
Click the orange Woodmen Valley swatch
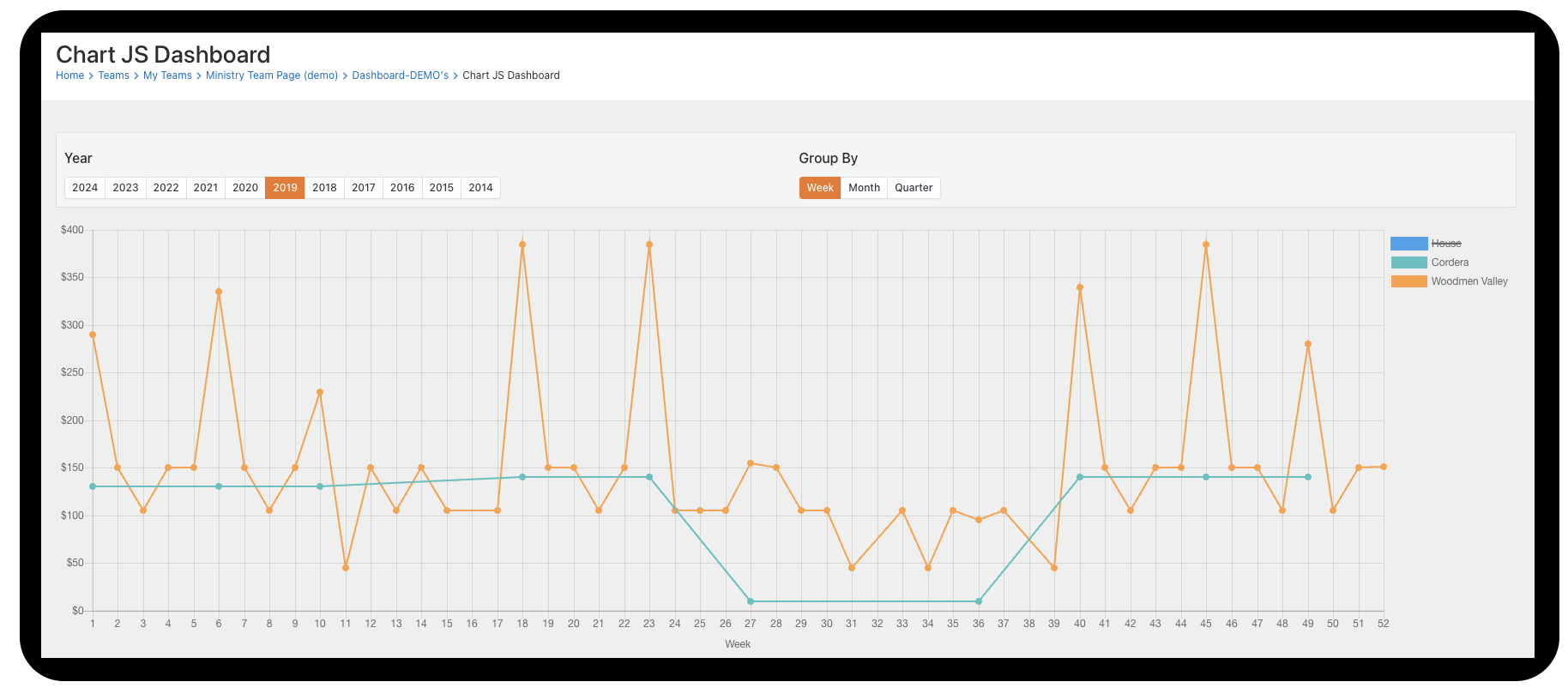[x=1408, y=281]
